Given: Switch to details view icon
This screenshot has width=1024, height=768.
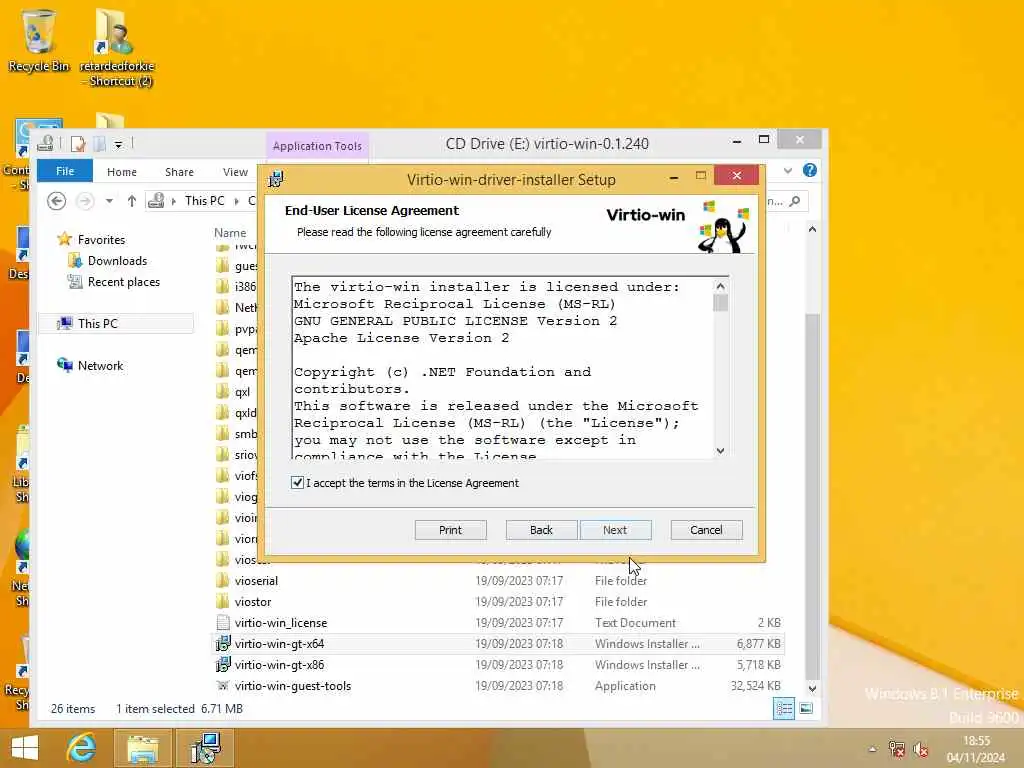Looking at the screenshot, I should click(784, 709).
